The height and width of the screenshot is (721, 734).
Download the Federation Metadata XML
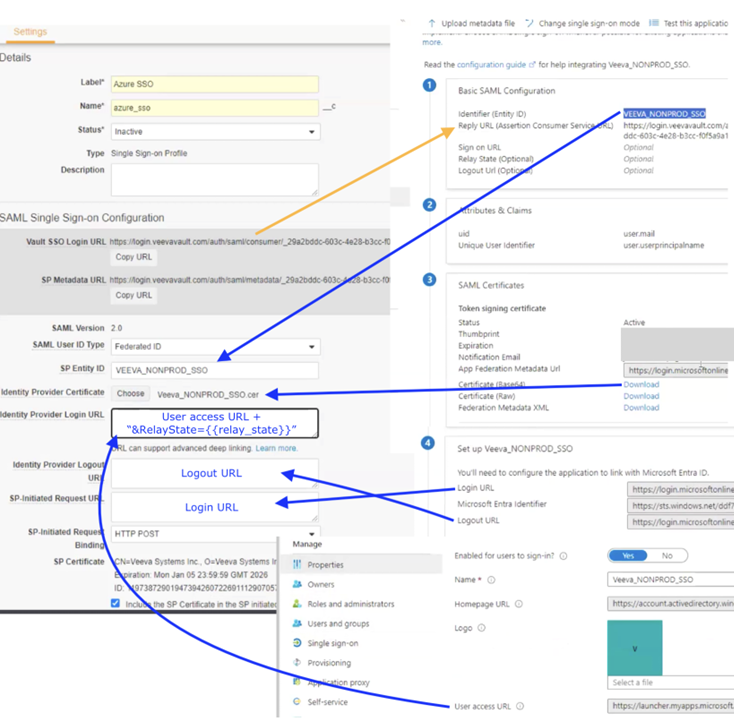[641, 408]
